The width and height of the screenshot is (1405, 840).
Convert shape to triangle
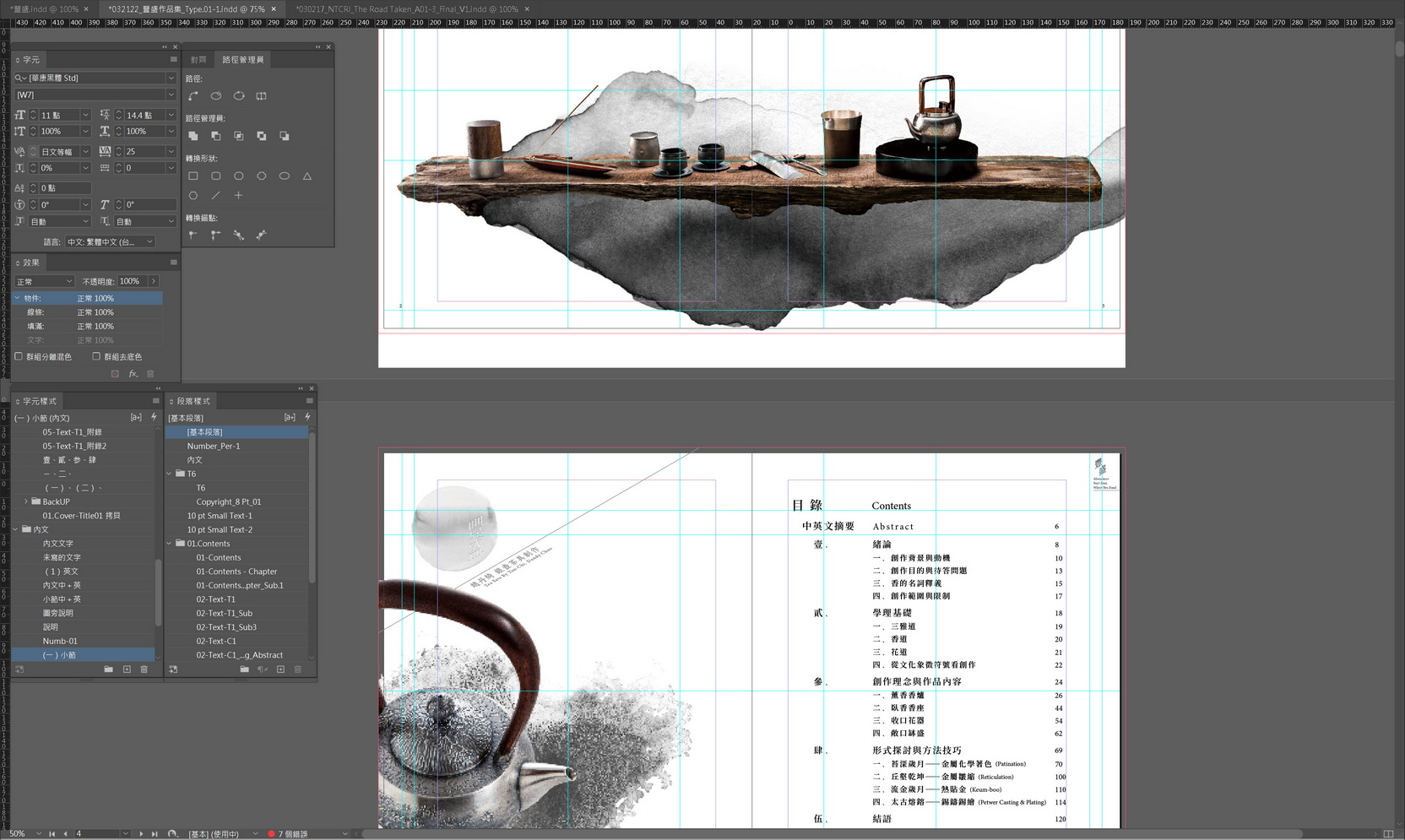coord(307,176)
